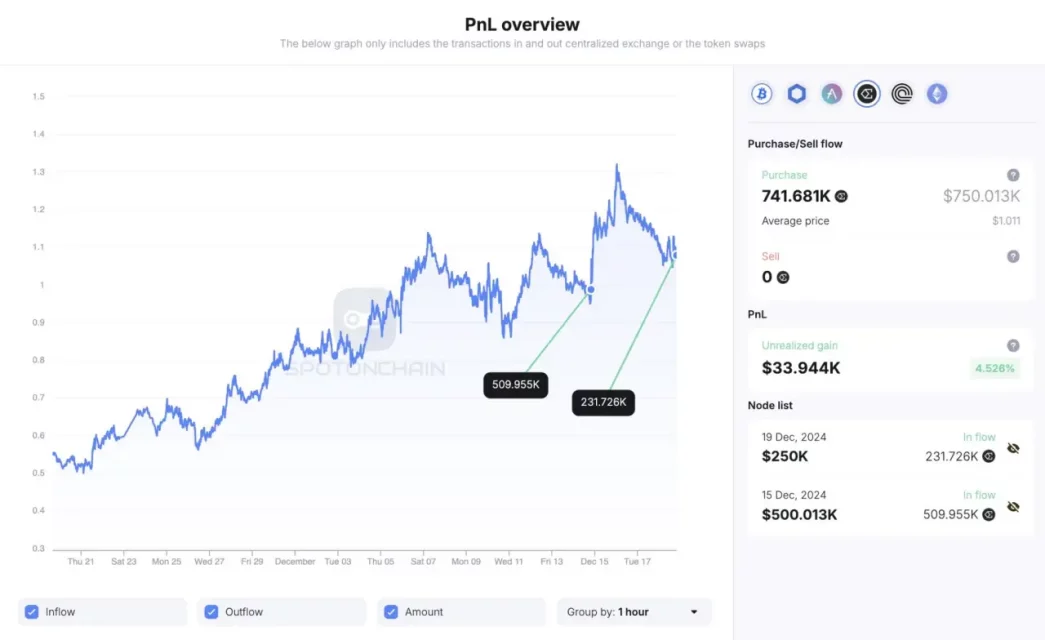Select the Aave token icon

[x=832, y=94]
